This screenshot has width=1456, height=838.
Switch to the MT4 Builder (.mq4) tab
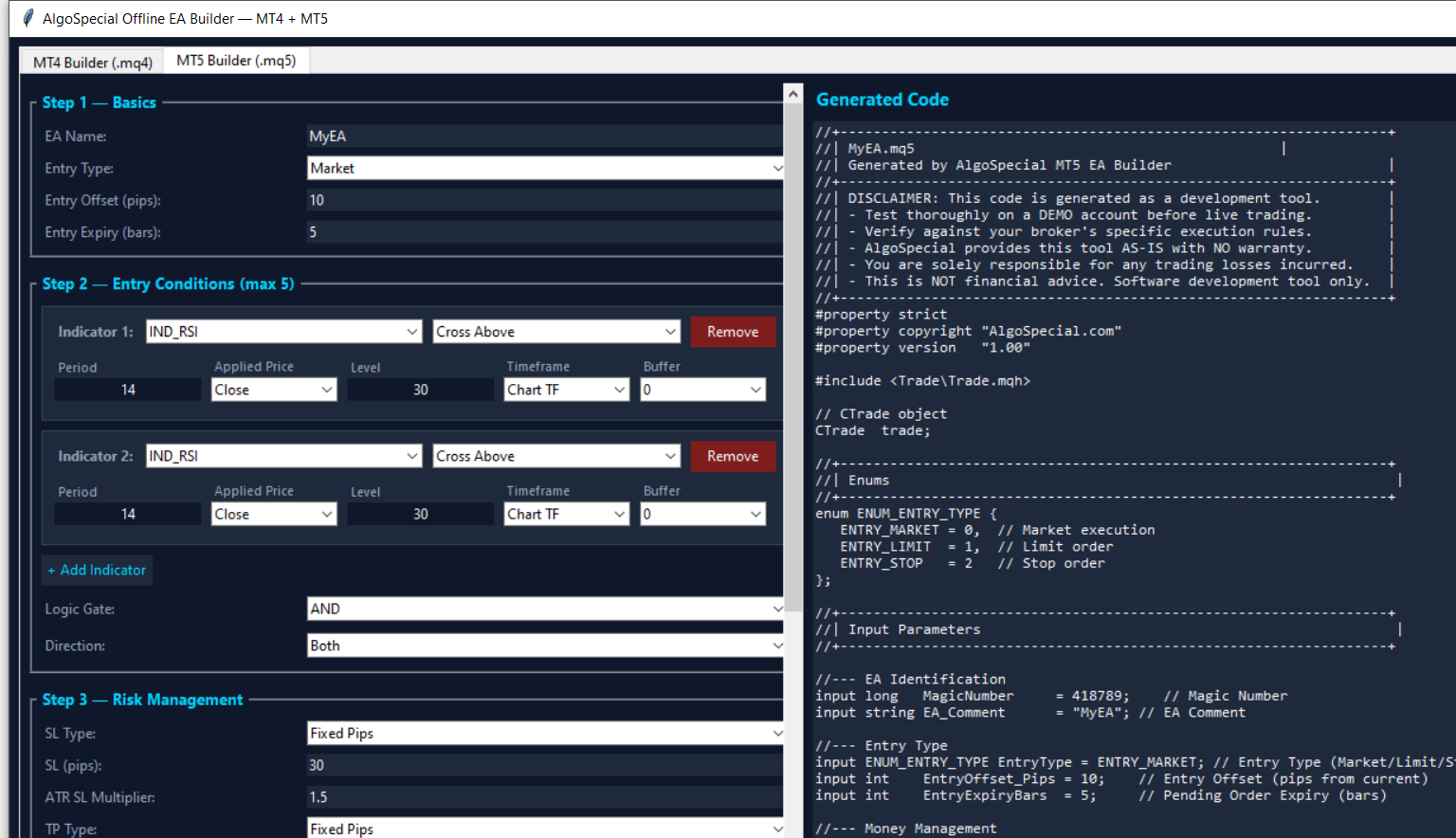click(x=92, y=63)
